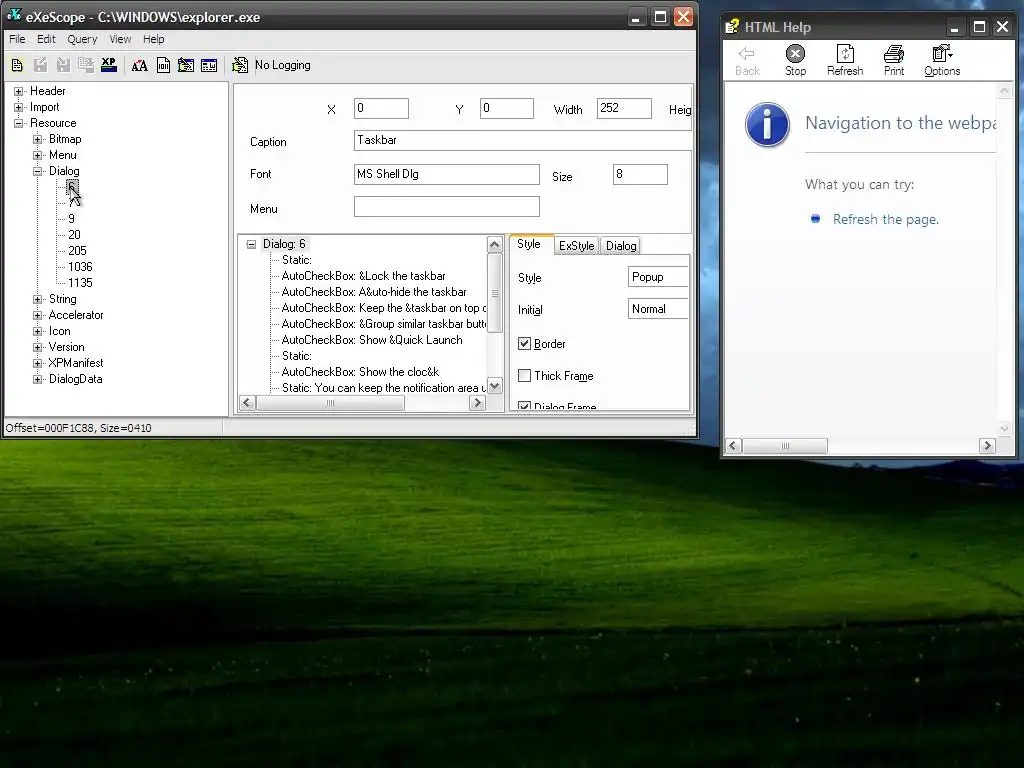Open Options in HTML Help toolbar
The image size is (1024, 768).
pos(942,61)
